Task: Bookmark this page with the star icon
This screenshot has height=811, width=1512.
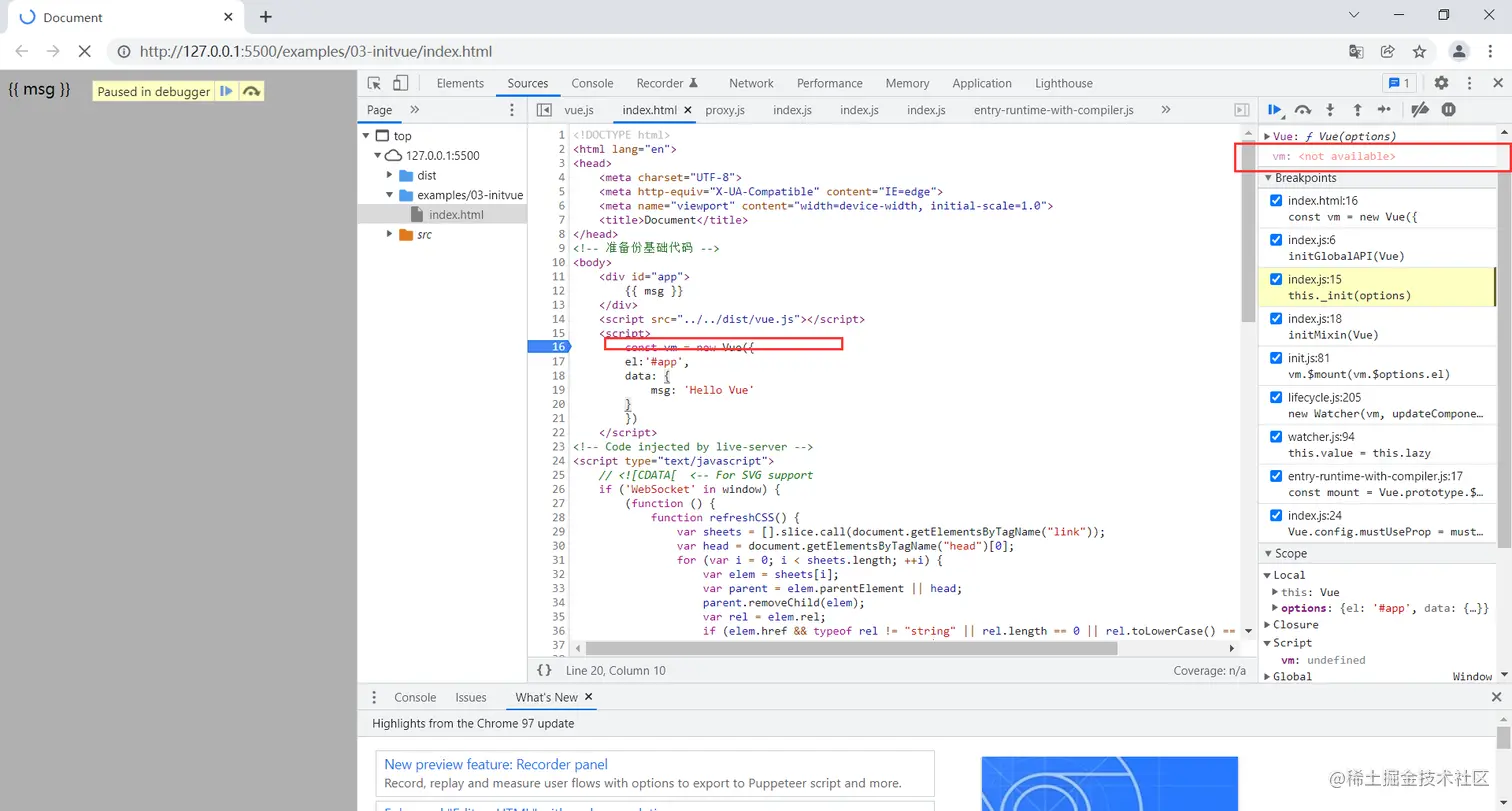Action: [1419, 51]
